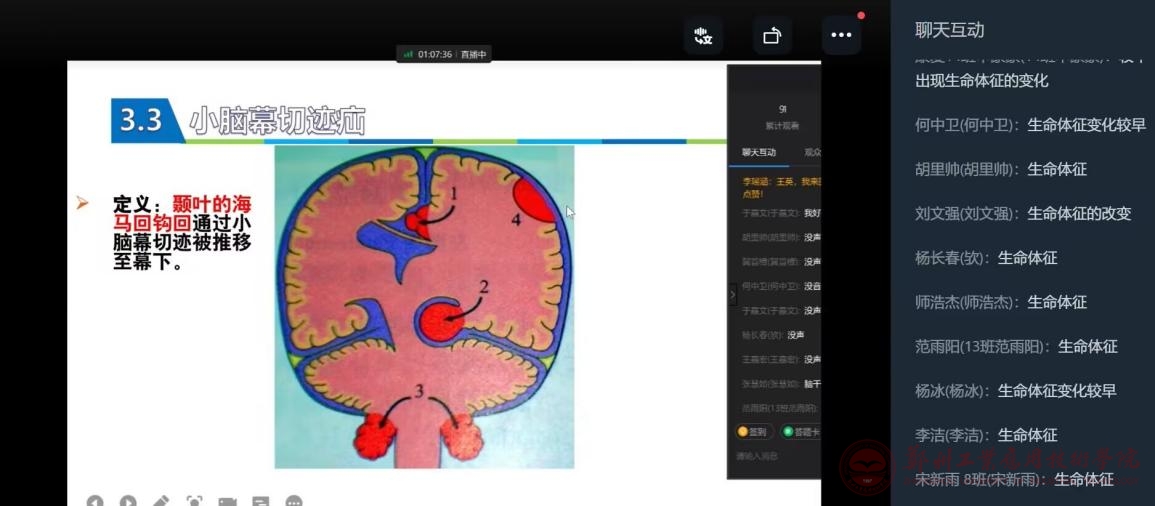Screen dimensions: 1155x506
Task: Switch to the 观众 tab
Action: (811, 153)
